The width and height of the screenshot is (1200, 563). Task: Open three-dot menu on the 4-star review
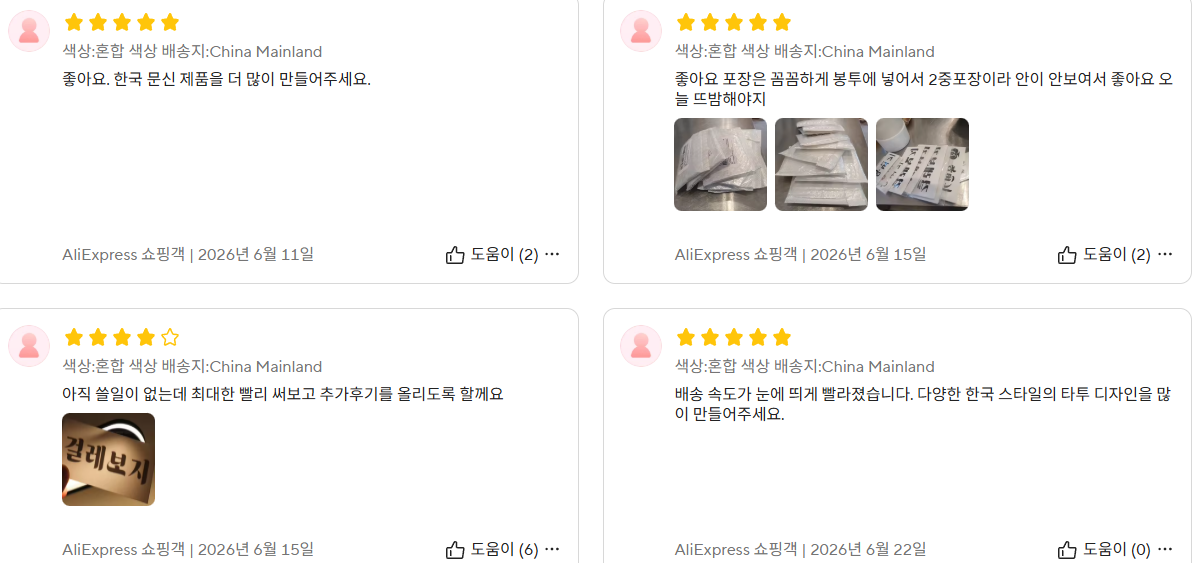pos(552,549)
